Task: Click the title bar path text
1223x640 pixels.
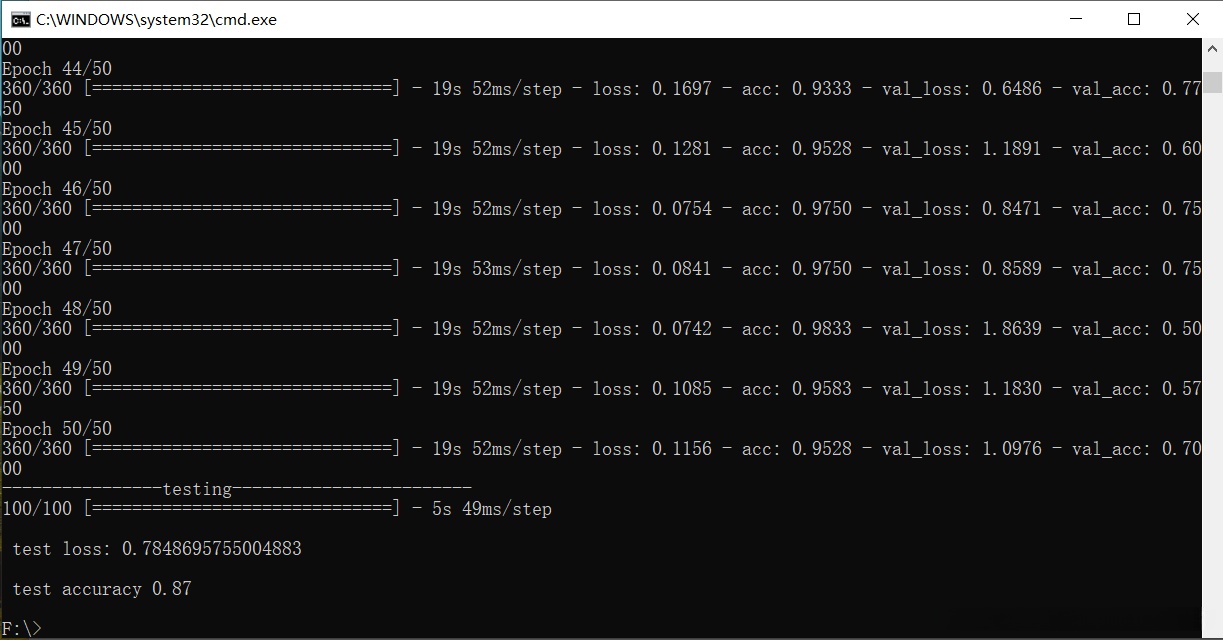Action: click(x=157, y=19)
